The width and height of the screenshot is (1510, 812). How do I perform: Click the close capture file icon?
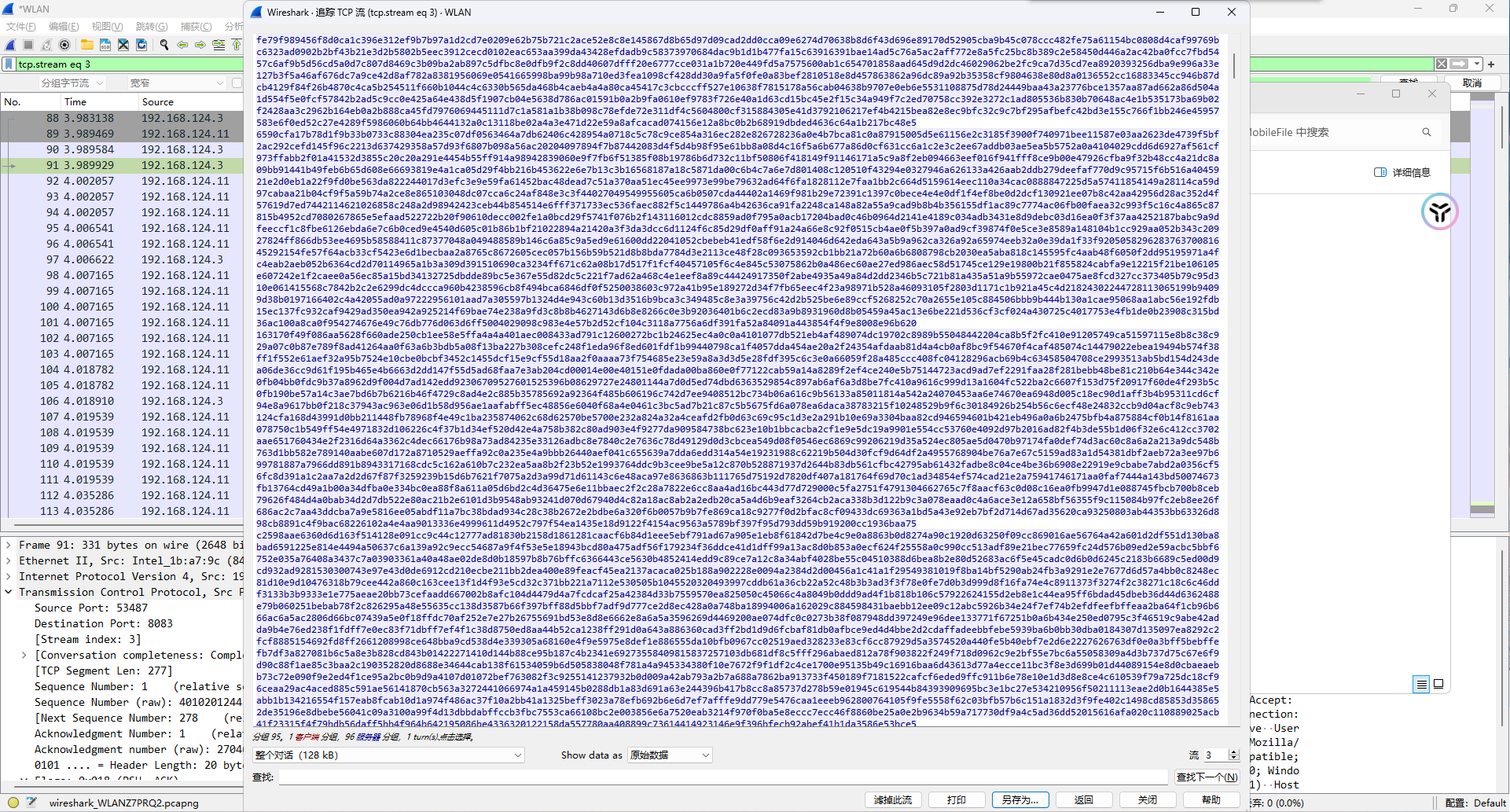click(123, 45)
